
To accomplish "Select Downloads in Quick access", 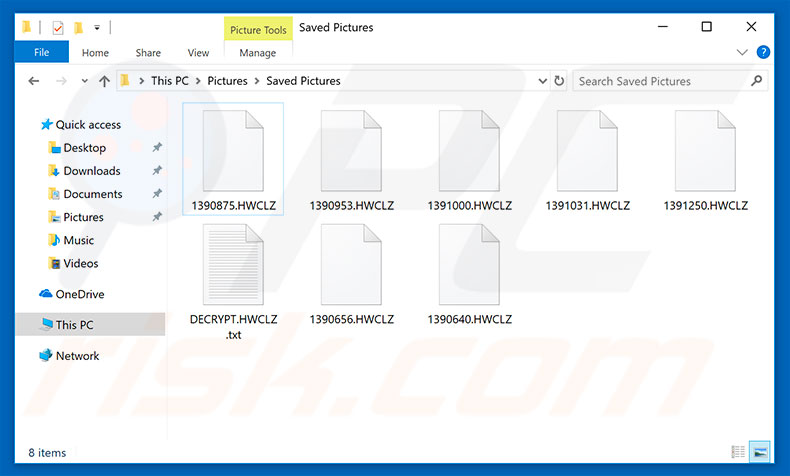I will pos(91,171).
